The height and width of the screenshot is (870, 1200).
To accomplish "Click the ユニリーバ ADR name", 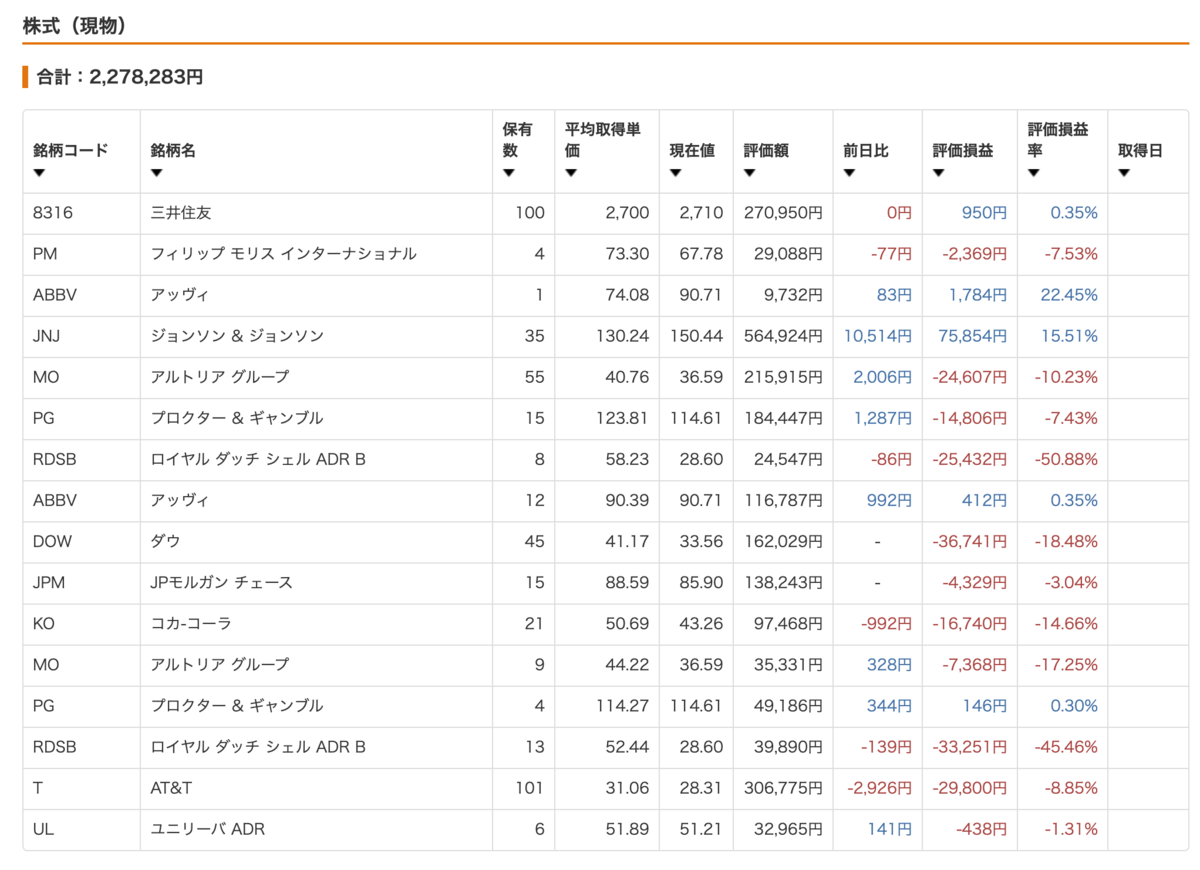I will click(208, 829).
